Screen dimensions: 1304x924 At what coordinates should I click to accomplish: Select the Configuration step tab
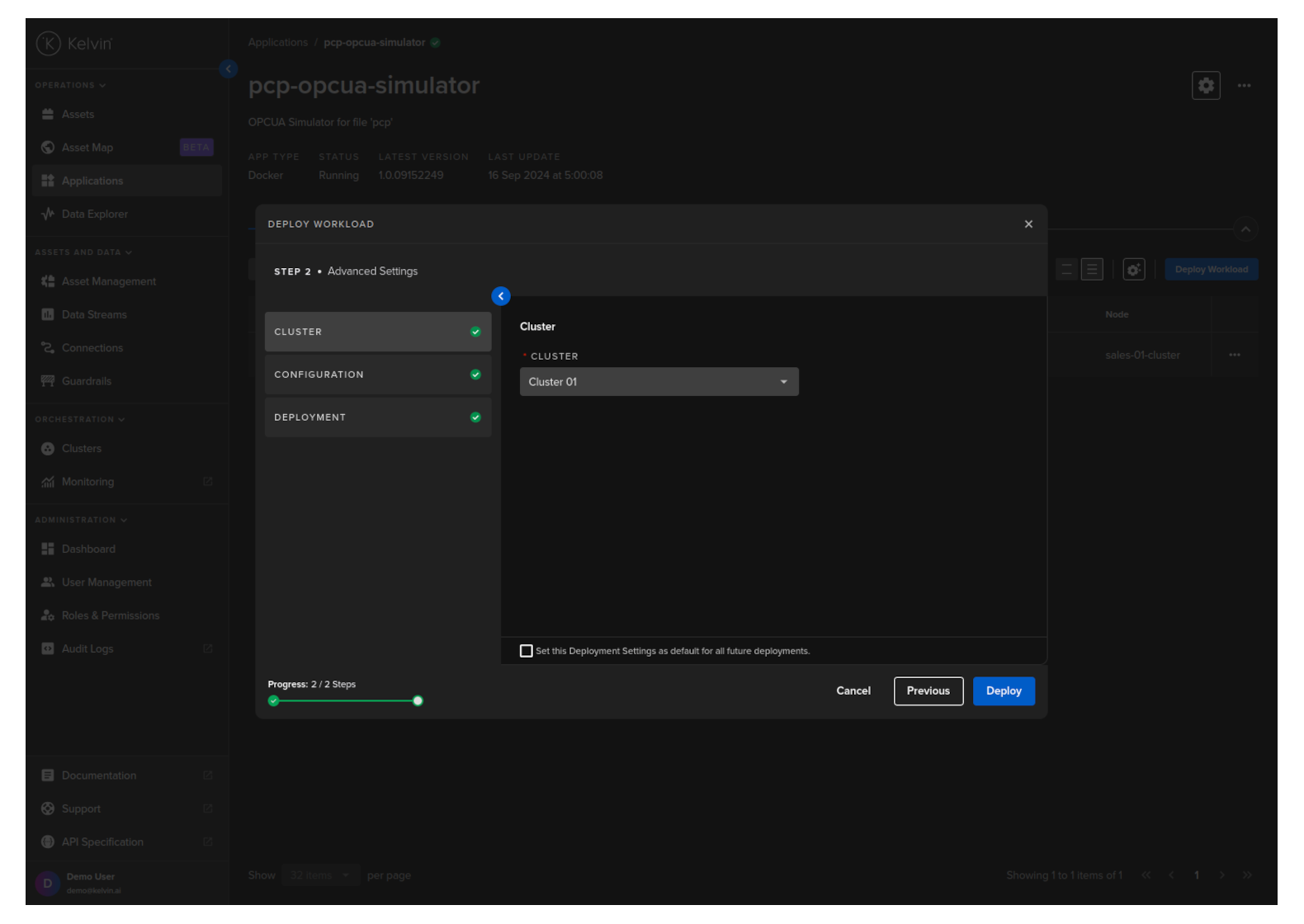(x=377, y=375)
